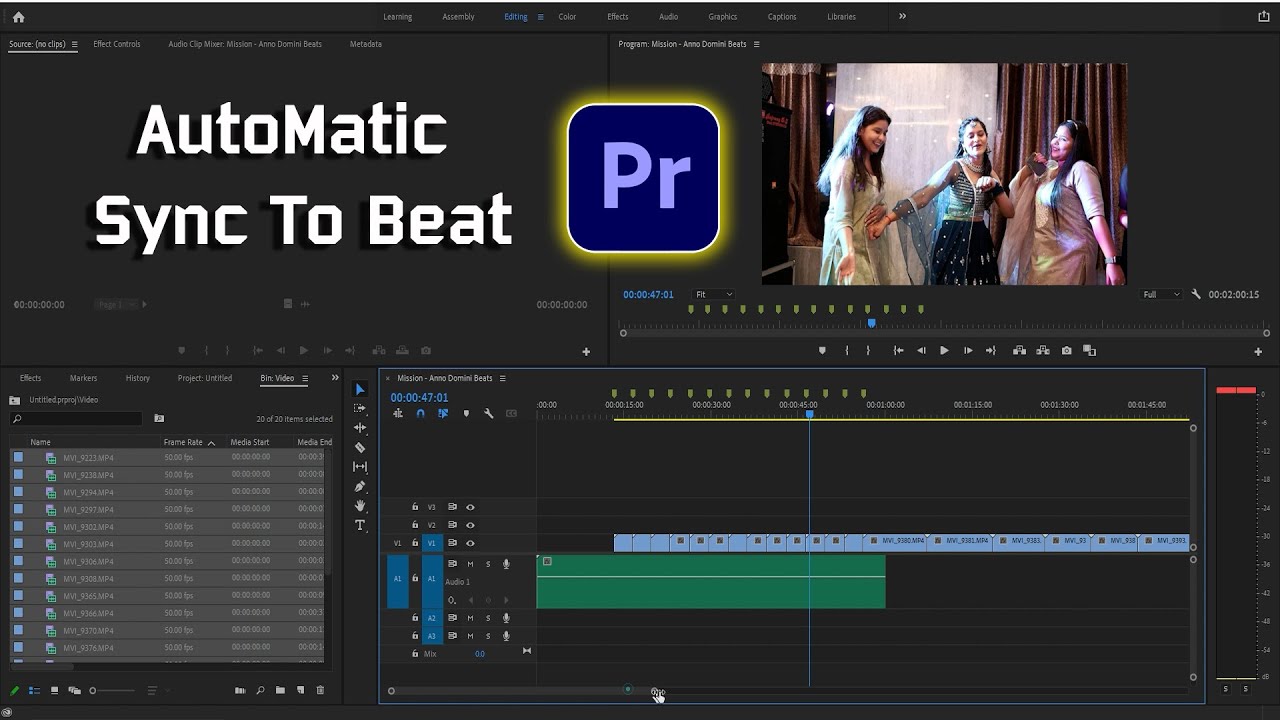Select the Hand tool
This screenshot has width=1280, height=720.
360,506
